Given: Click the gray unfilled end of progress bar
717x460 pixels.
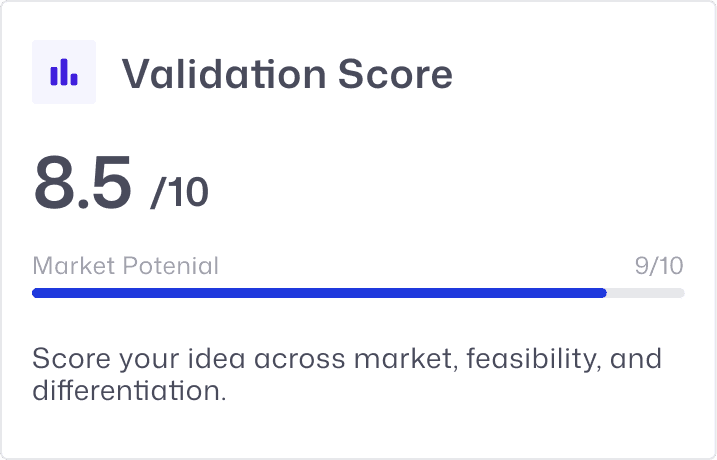Looking at the screenshot, I should pyautogui.click(x=646, y=293).
